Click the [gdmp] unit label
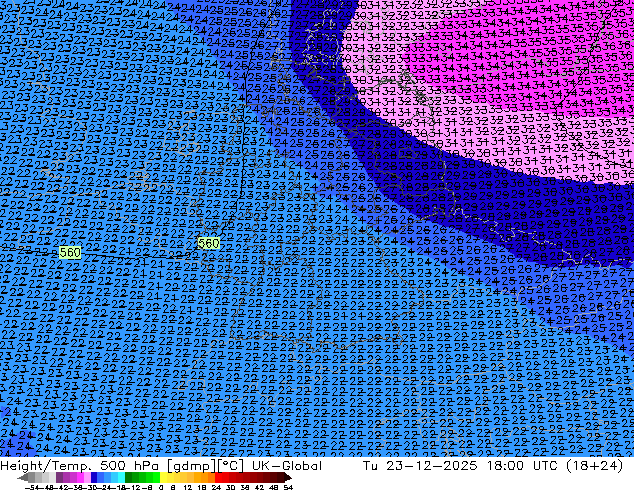 tap(192, 466)
